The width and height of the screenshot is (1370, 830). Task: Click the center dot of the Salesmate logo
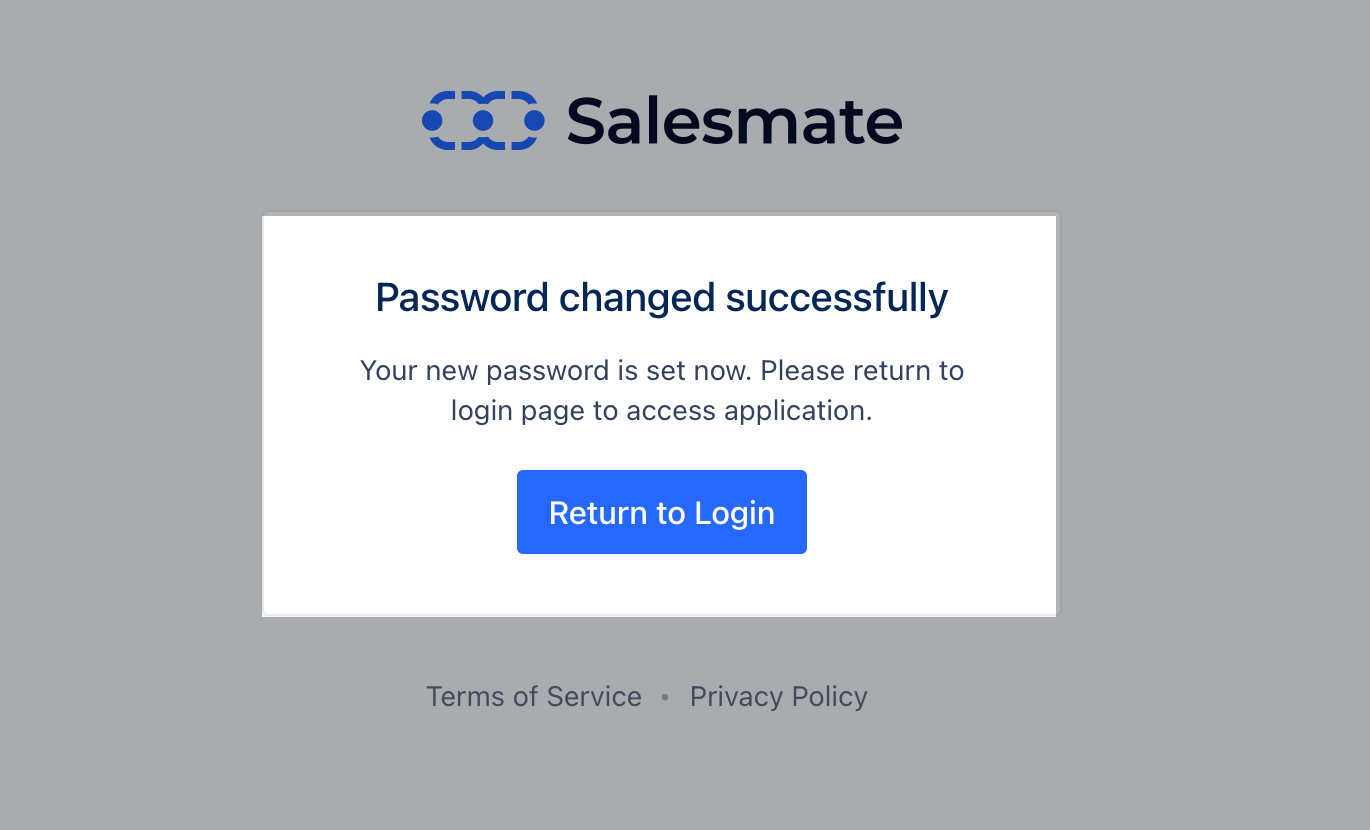click(x=483, y=121)
